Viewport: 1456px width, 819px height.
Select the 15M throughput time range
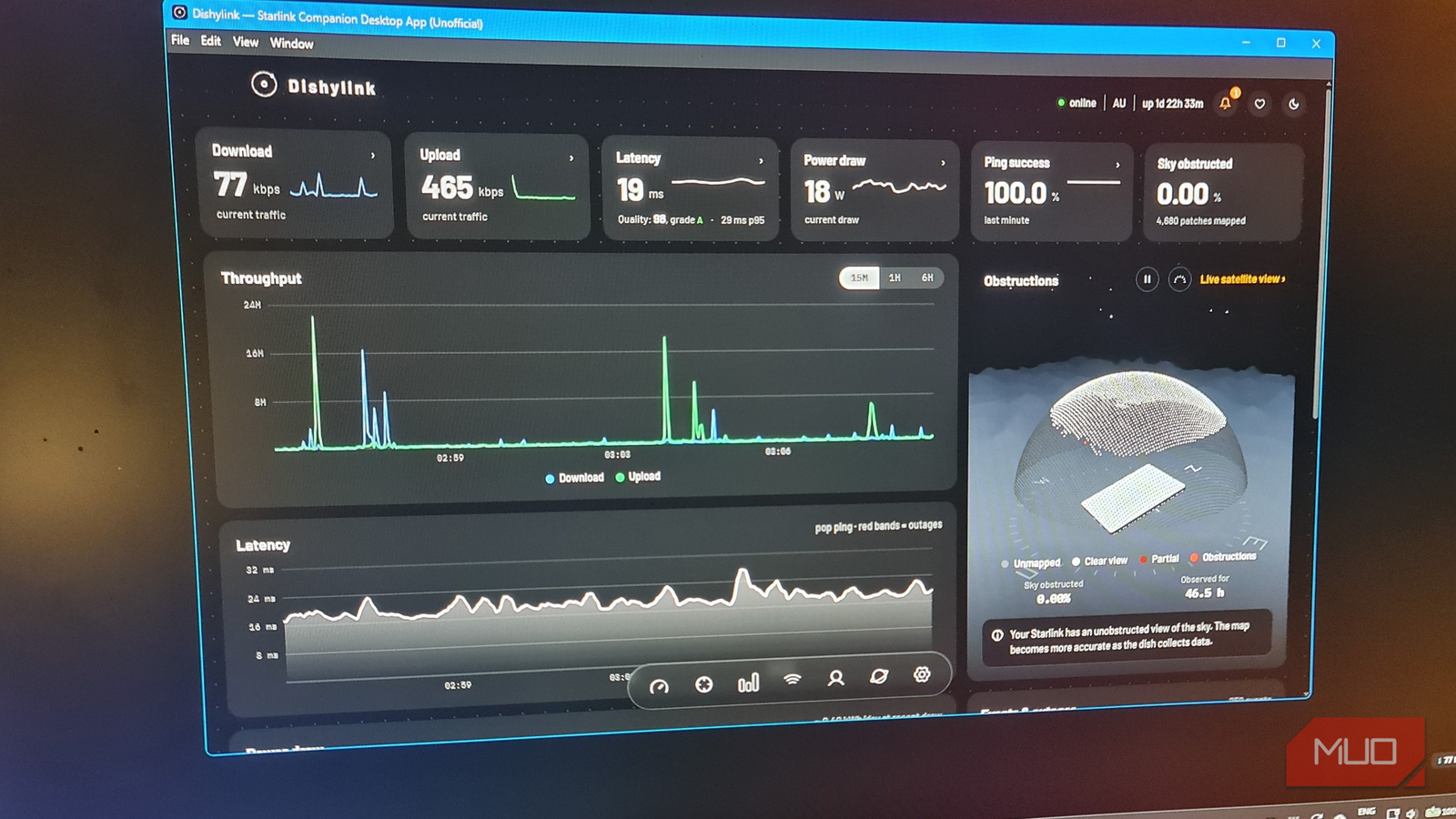[859, 278]
